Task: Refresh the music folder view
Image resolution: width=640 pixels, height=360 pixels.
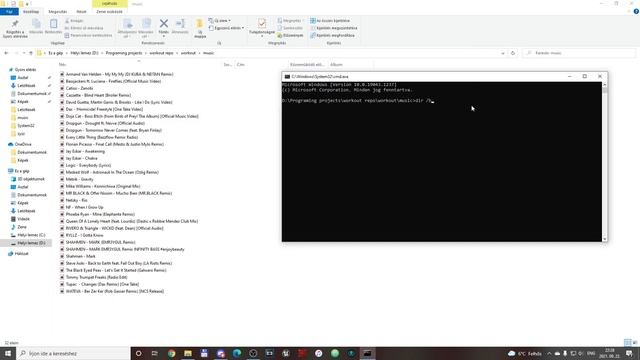Action: [x=513, y=53]
